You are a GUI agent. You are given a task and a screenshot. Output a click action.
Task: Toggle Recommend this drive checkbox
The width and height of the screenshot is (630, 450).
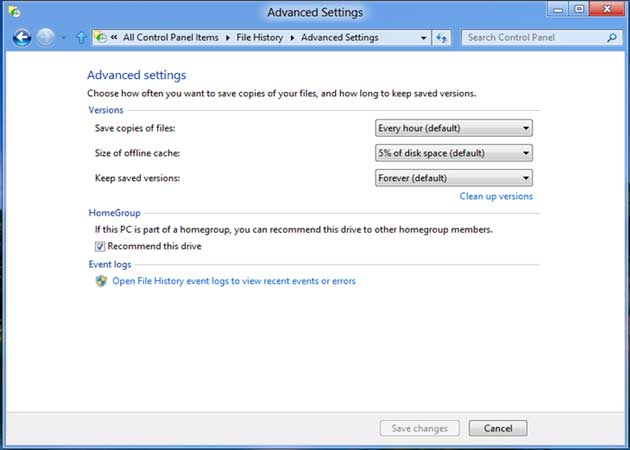pos(100,246)
